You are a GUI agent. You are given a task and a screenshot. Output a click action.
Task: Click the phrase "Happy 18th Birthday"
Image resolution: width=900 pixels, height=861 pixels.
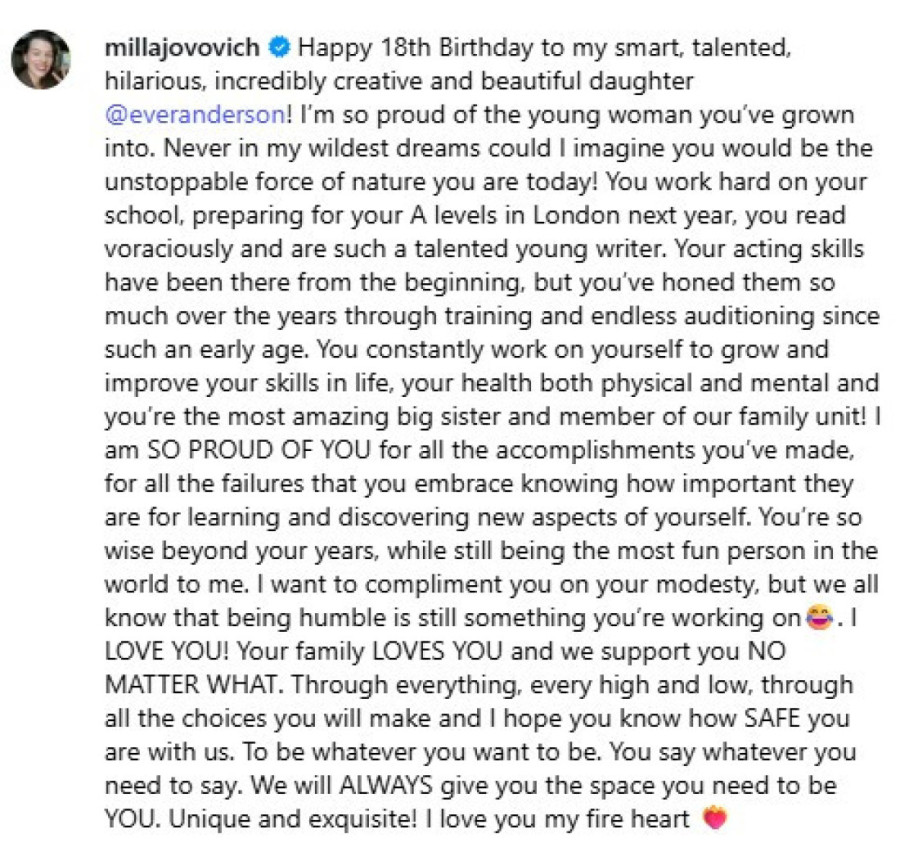[x=416, y=48]
